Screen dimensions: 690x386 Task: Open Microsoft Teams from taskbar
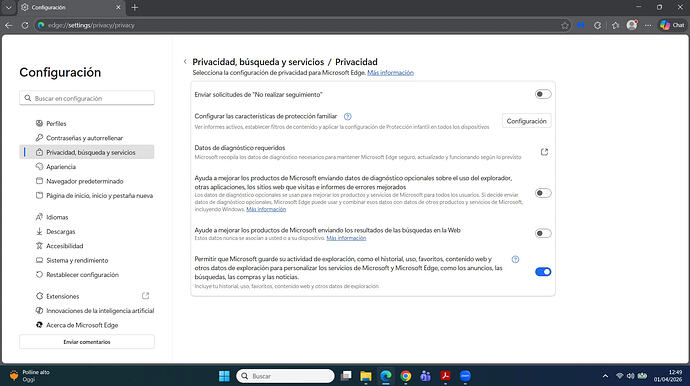[425, 376]
